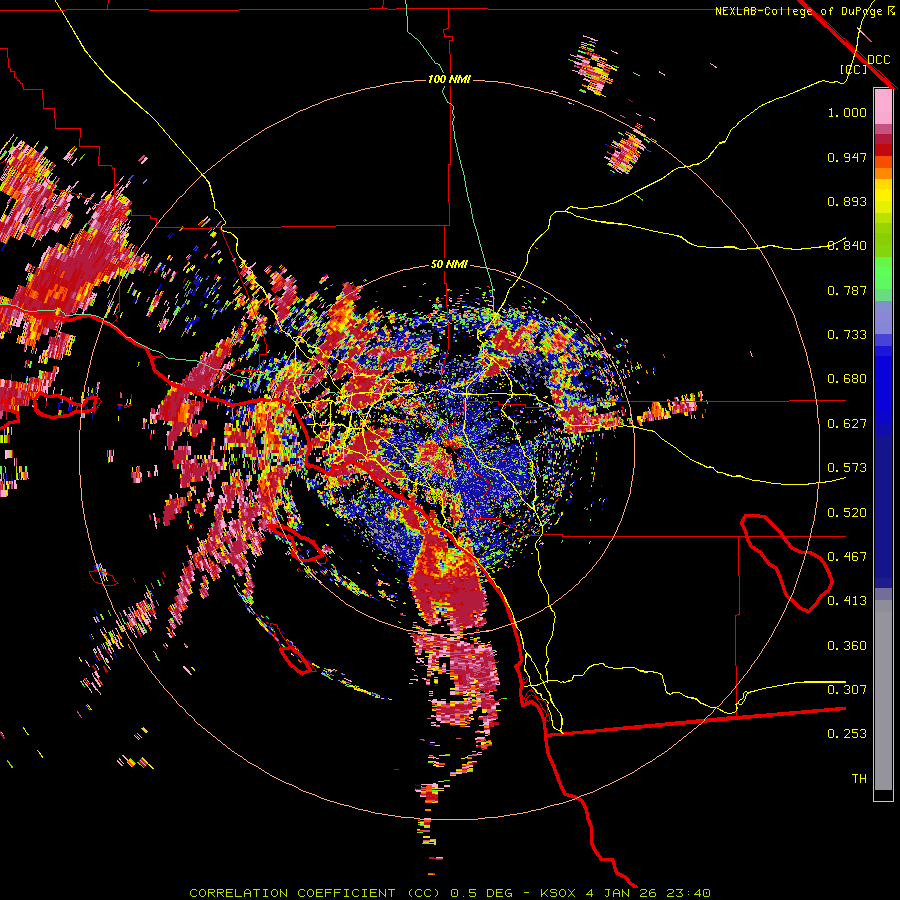Viewport: 900px width, 900px height.
Task: Pick the yellow color bar segment
Action: pos(883,196)
